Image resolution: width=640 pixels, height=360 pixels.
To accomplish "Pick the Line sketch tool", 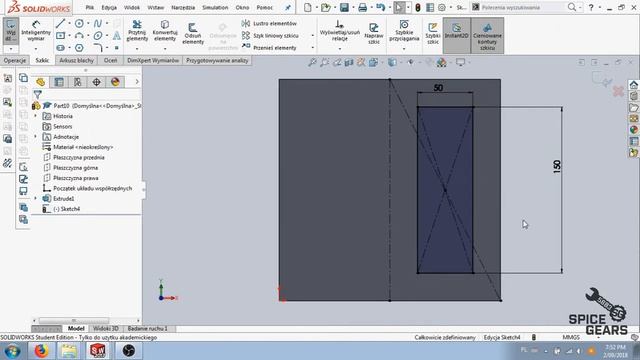I will click(60, 24).
